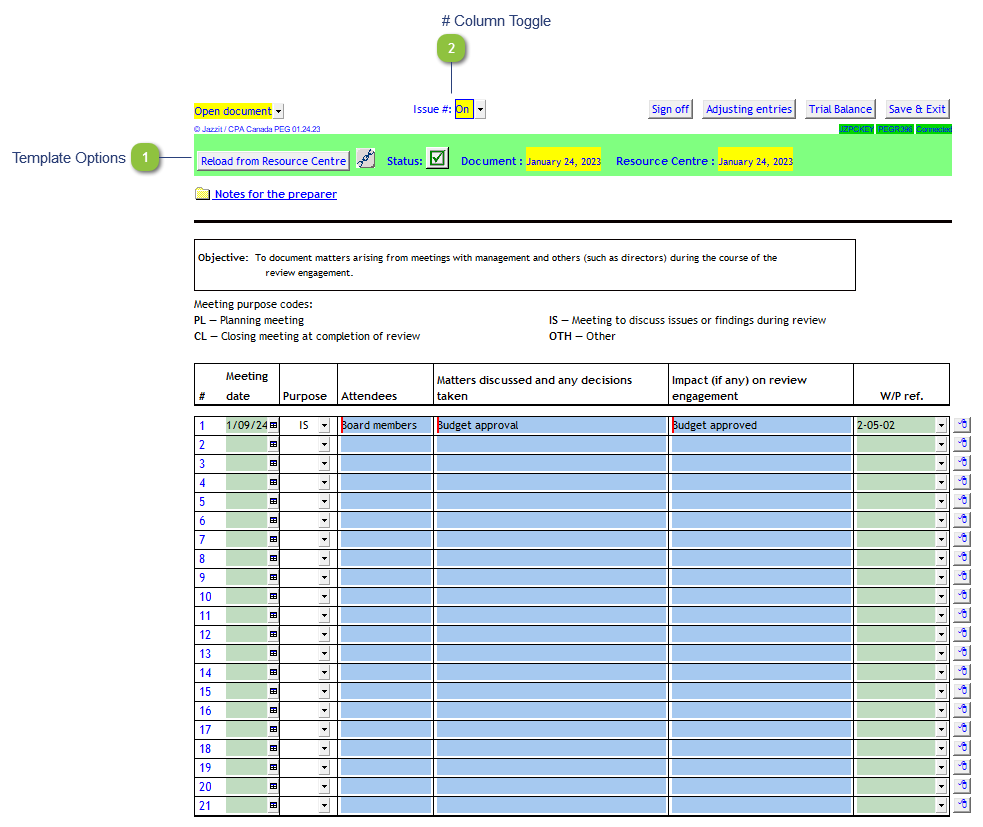Open the Purpose dropdown in row 2
The image size is (983, 827).
[x=324, y=445]
